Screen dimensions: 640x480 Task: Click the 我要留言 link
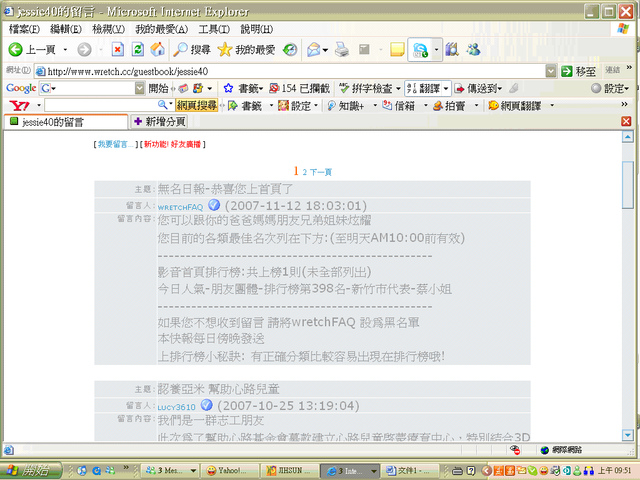point(116,144)
